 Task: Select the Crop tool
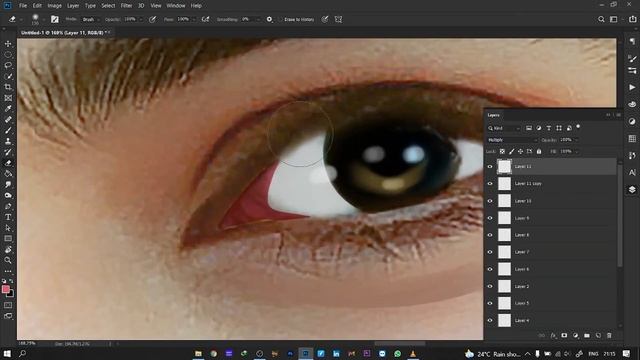tap(8, 87)
